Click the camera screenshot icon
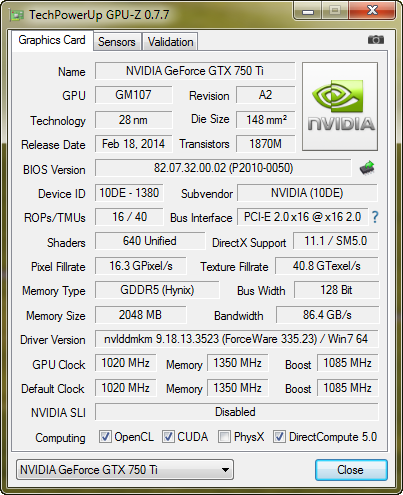The height and width of the screenshot is (495, 403). coord(376,40)
